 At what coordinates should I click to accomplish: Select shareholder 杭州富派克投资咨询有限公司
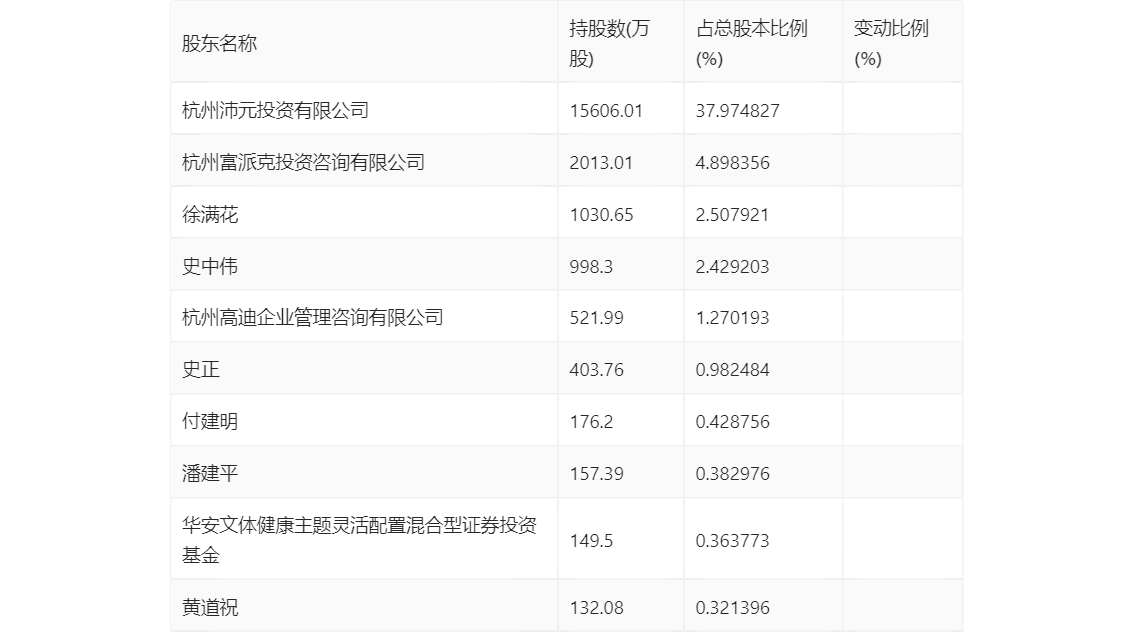click(303, 163)
